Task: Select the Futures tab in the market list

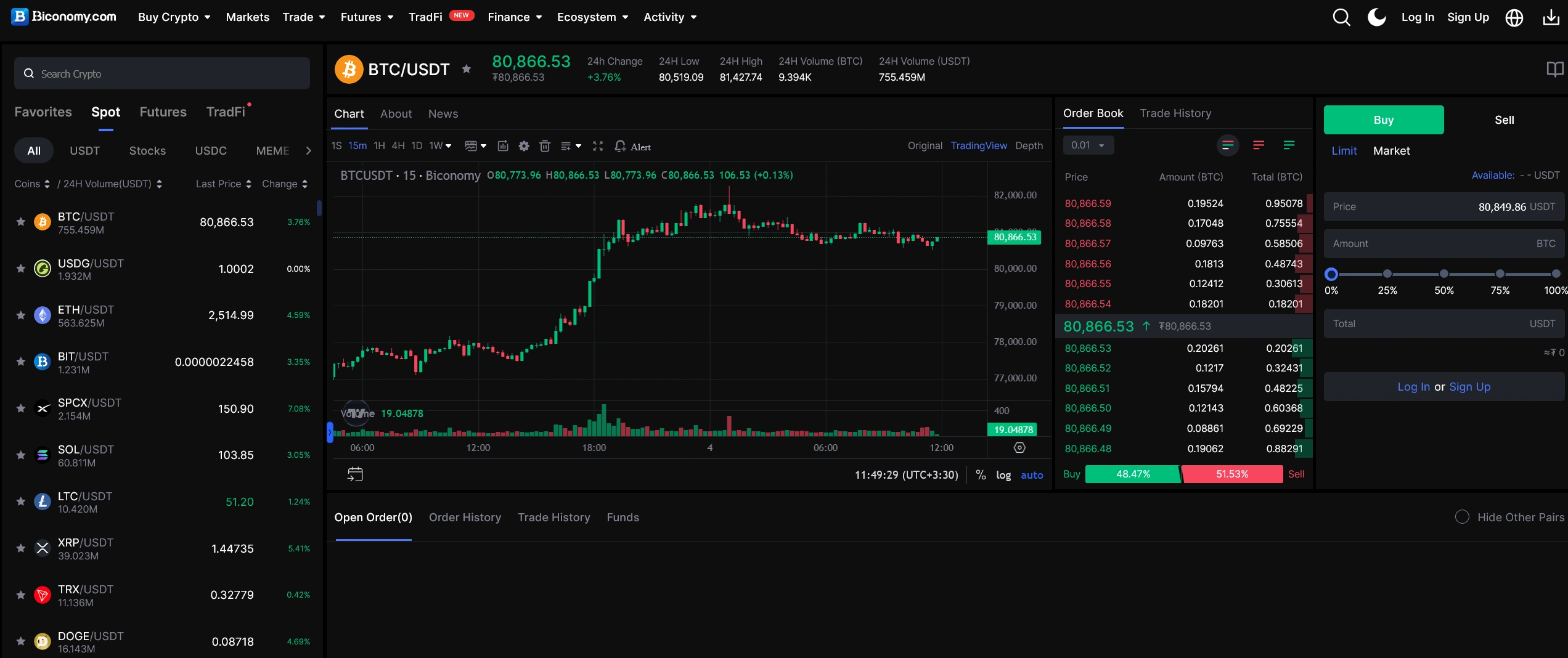Action: [x=163, y=112]
